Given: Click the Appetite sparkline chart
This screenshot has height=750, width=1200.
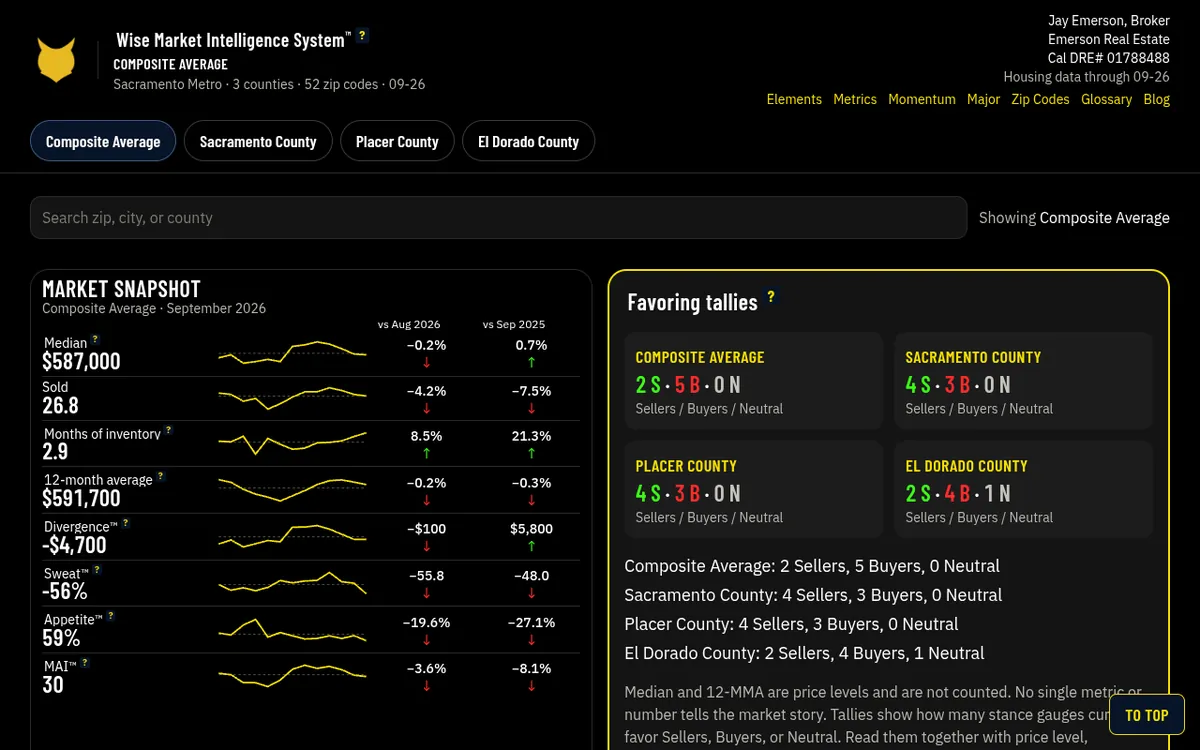Looking at the screenshot, I should 292,628.
